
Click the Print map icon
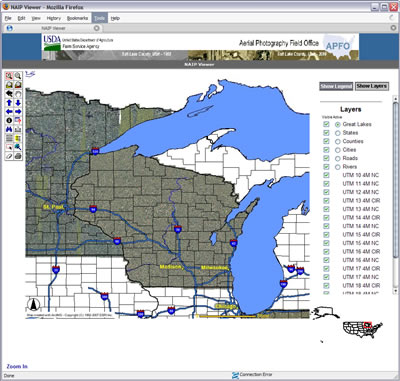18,156
